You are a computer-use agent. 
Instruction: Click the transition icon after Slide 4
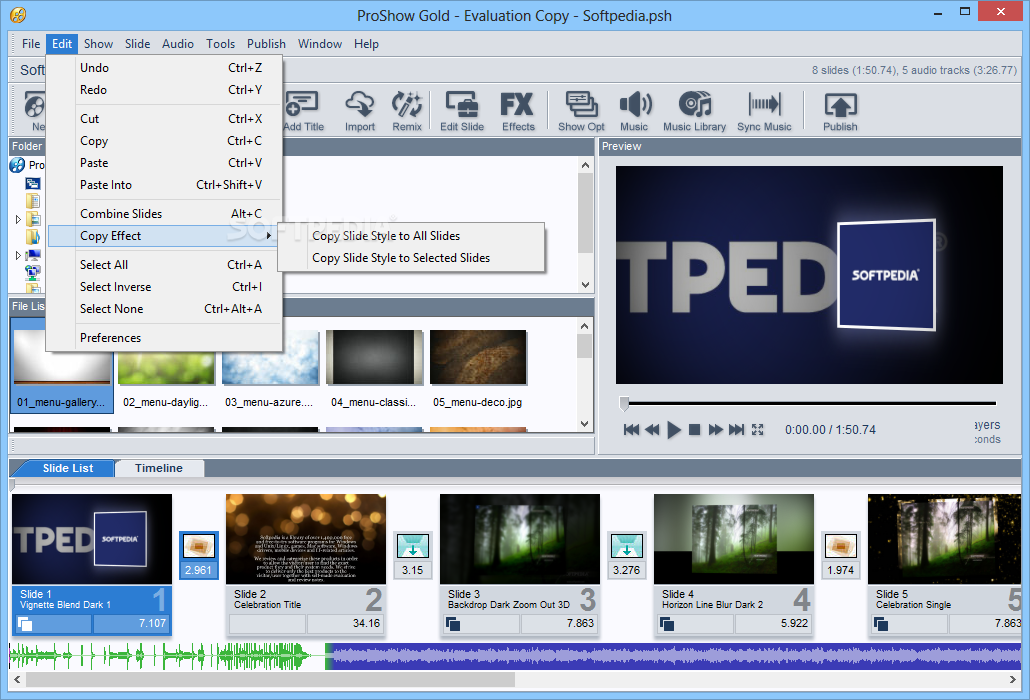(x=841, y=546)
